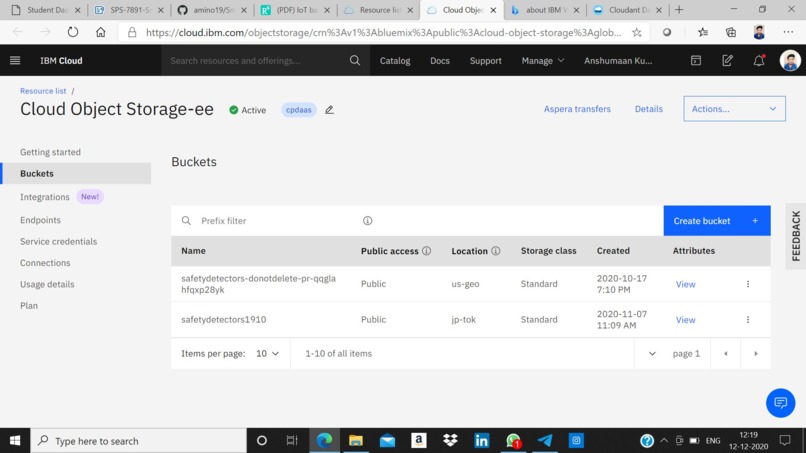This screenshot has height=453, width=806.
Task: Open Endpoints in the sidebar
Action: (40, 220)
